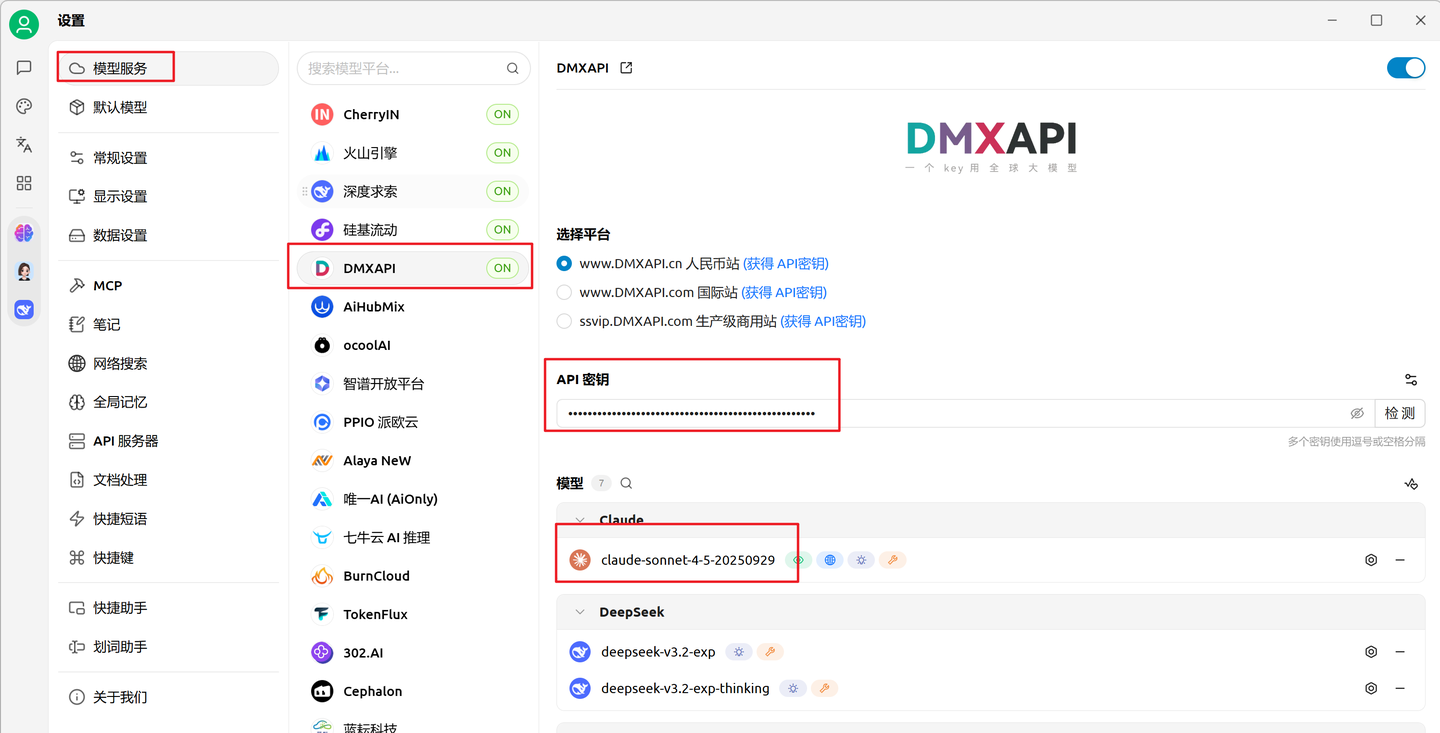Open API key options via sliders icon
The image size is (1440, 733).
click(x=1410, y=380)
